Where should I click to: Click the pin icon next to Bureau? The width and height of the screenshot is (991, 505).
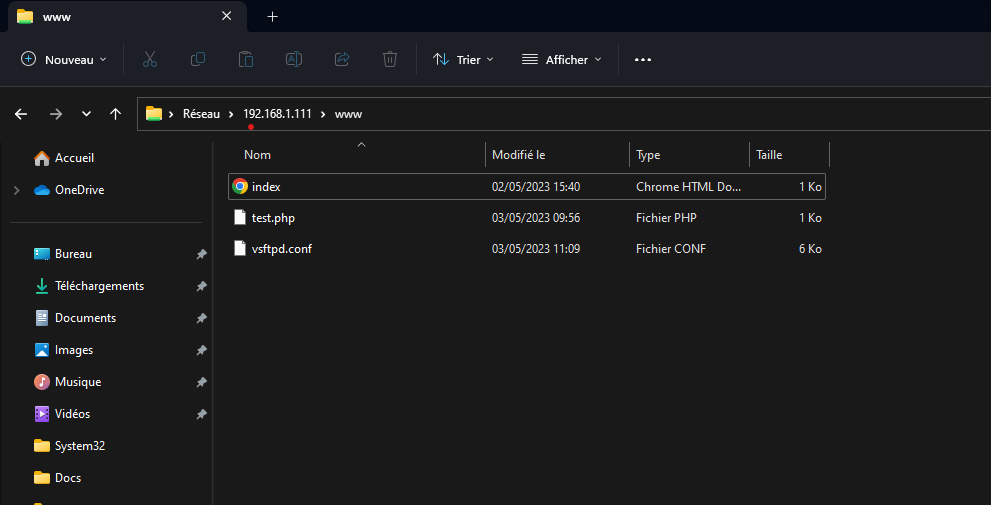click(x=201, y=254)
